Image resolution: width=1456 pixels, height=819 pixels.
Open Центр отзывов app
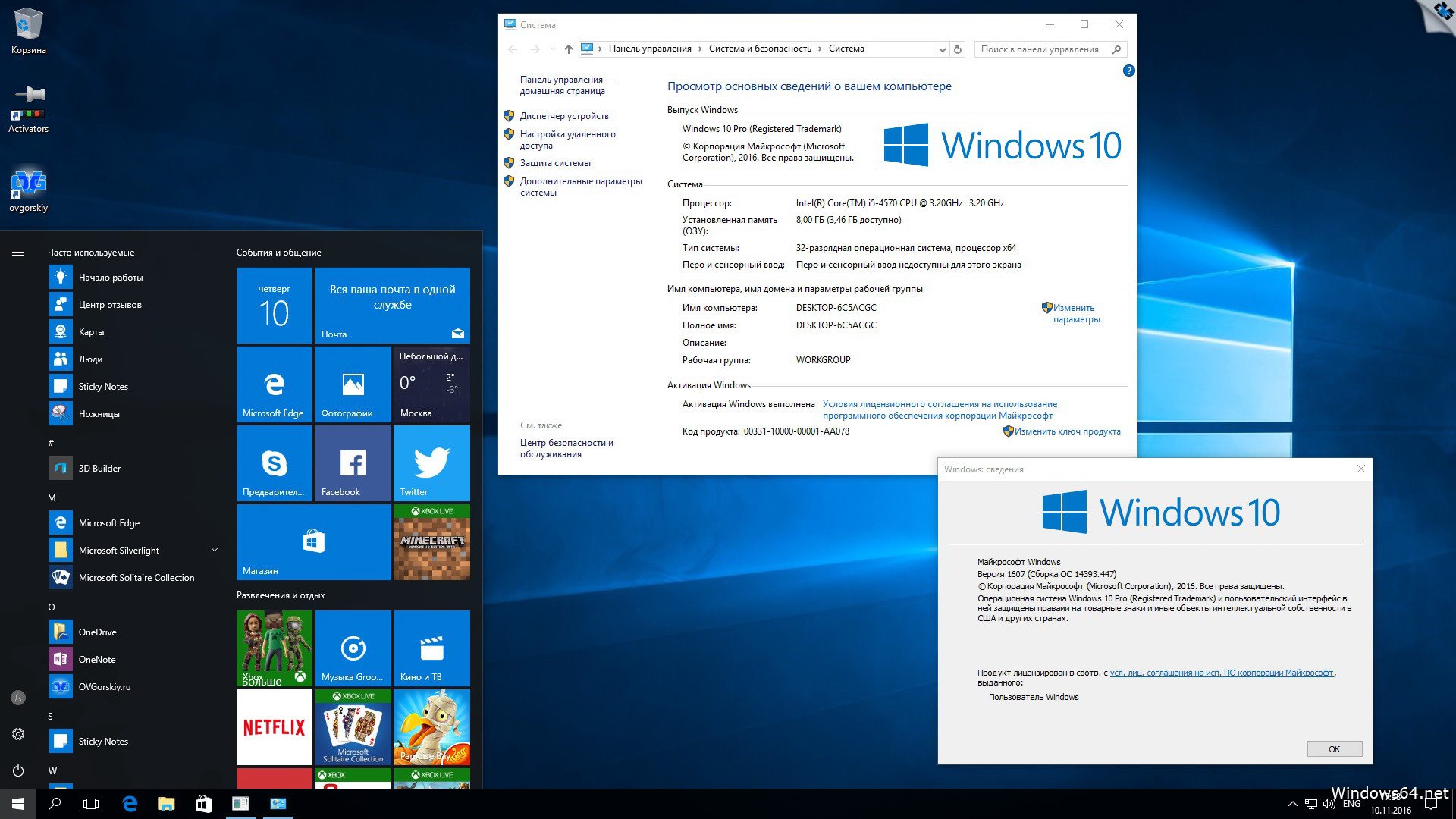133,305
